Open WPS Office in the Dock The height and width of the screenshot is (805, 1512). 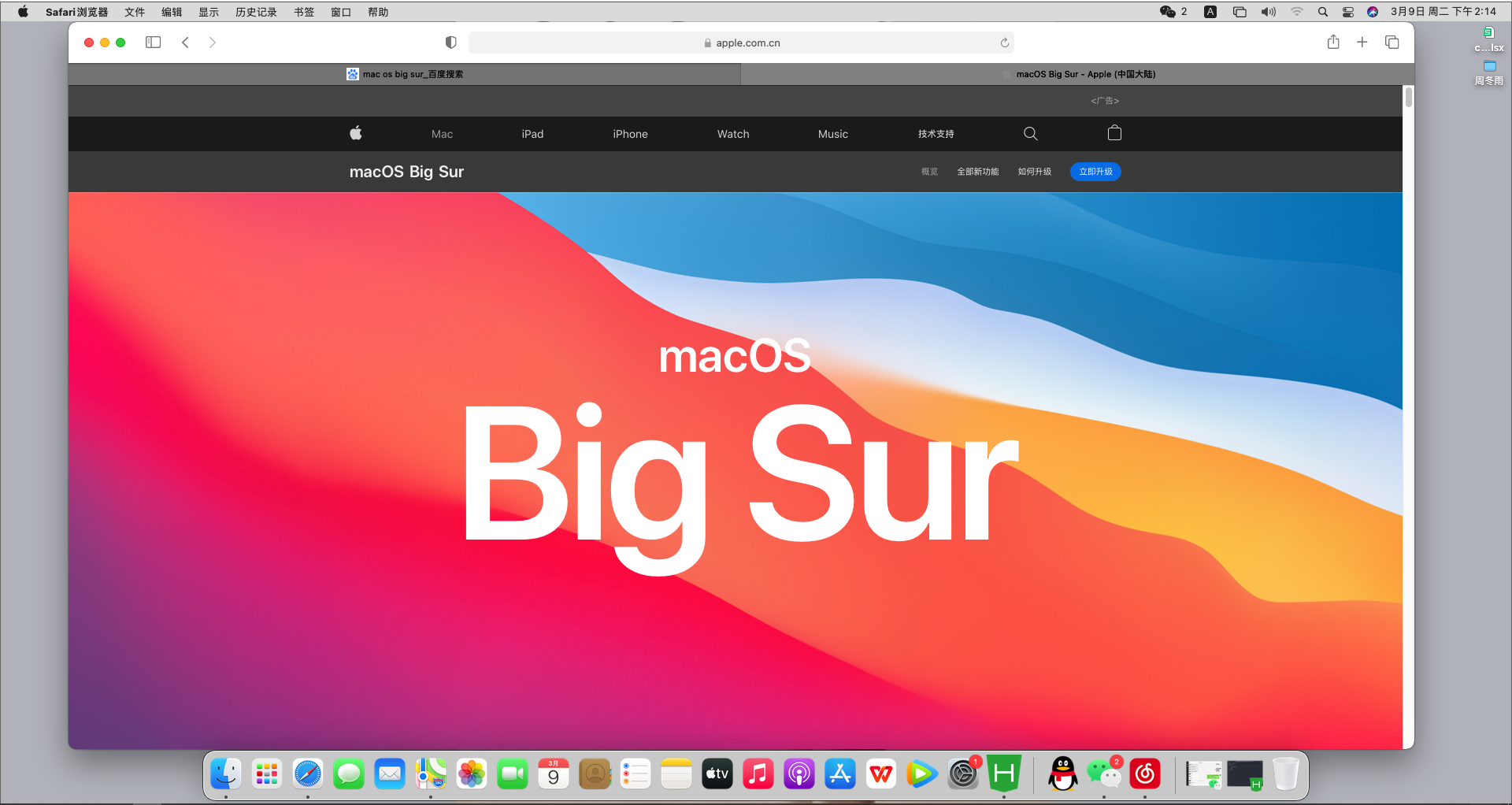[881, 774]
